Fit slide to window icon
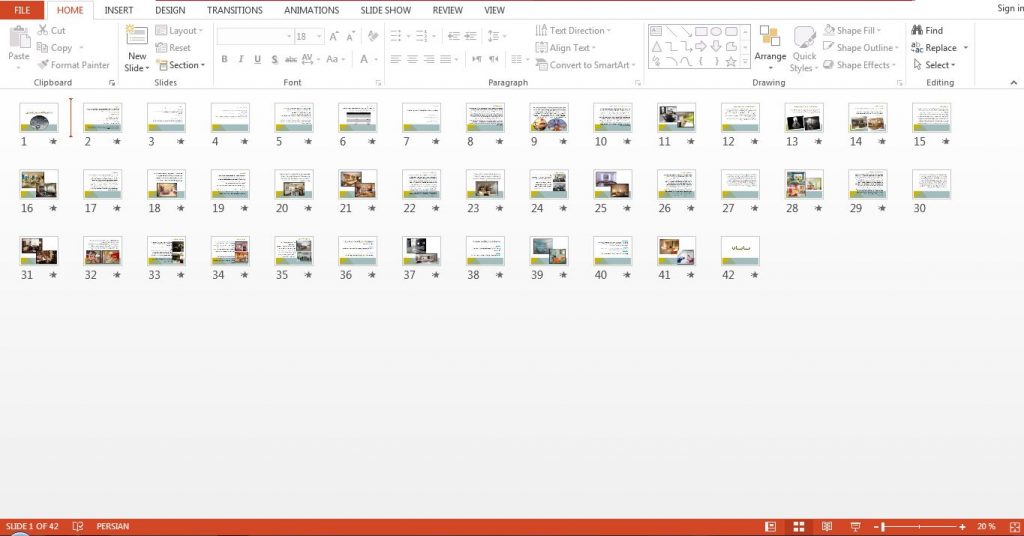 point(1014,526)
